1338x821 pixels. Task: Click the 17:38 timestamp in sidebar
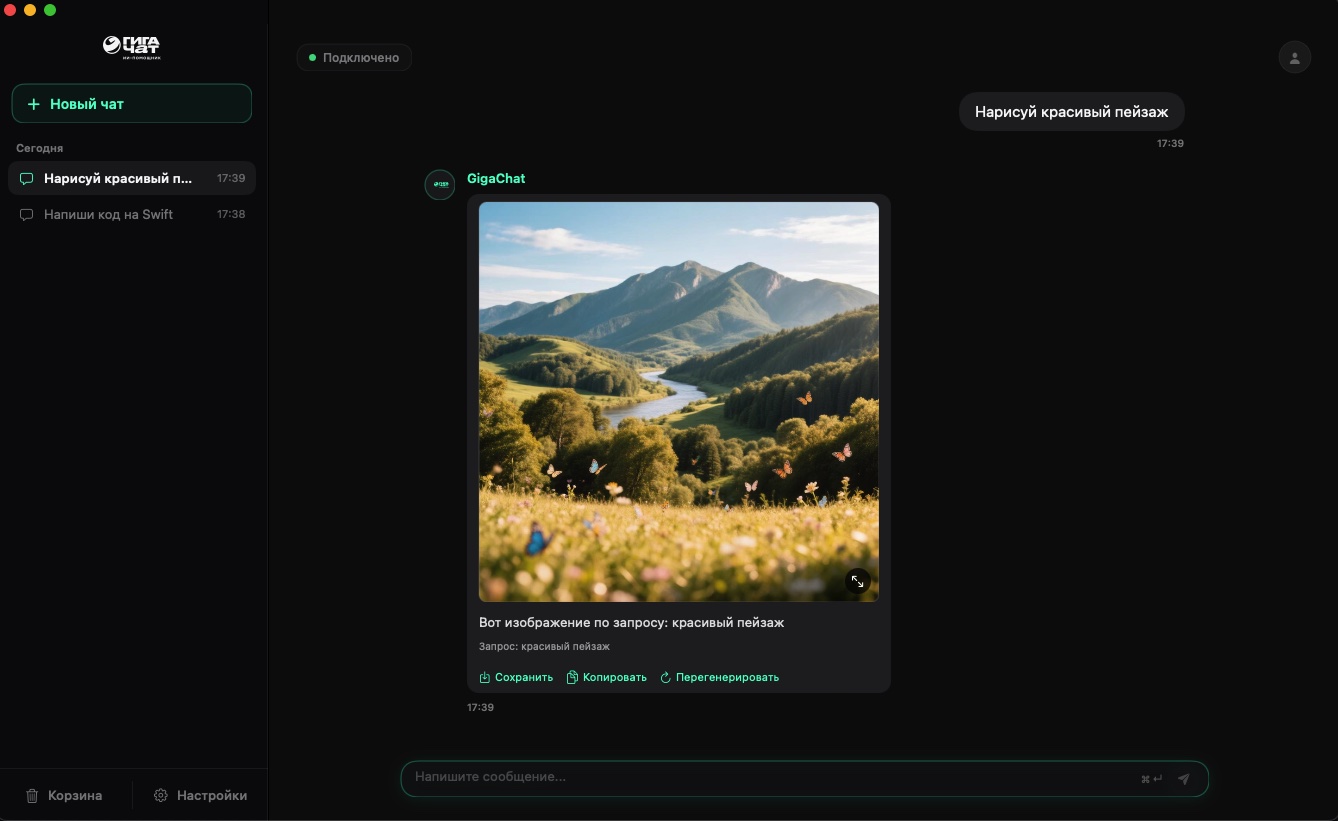point(231,214)
